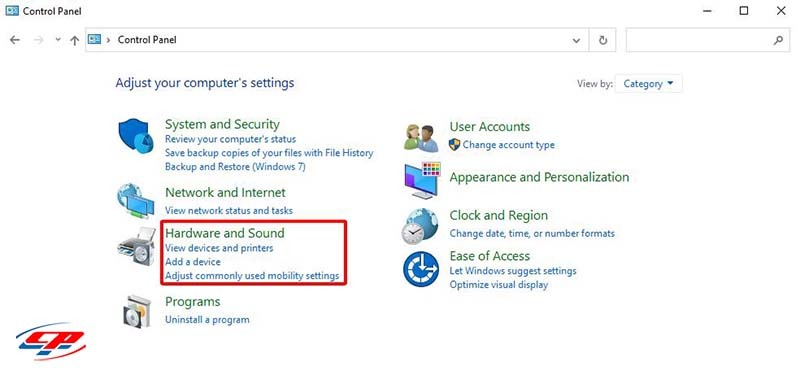Viewport: 800px width, 375px height.
Task: Go back with the left arrow button
Action: (15, 40)
